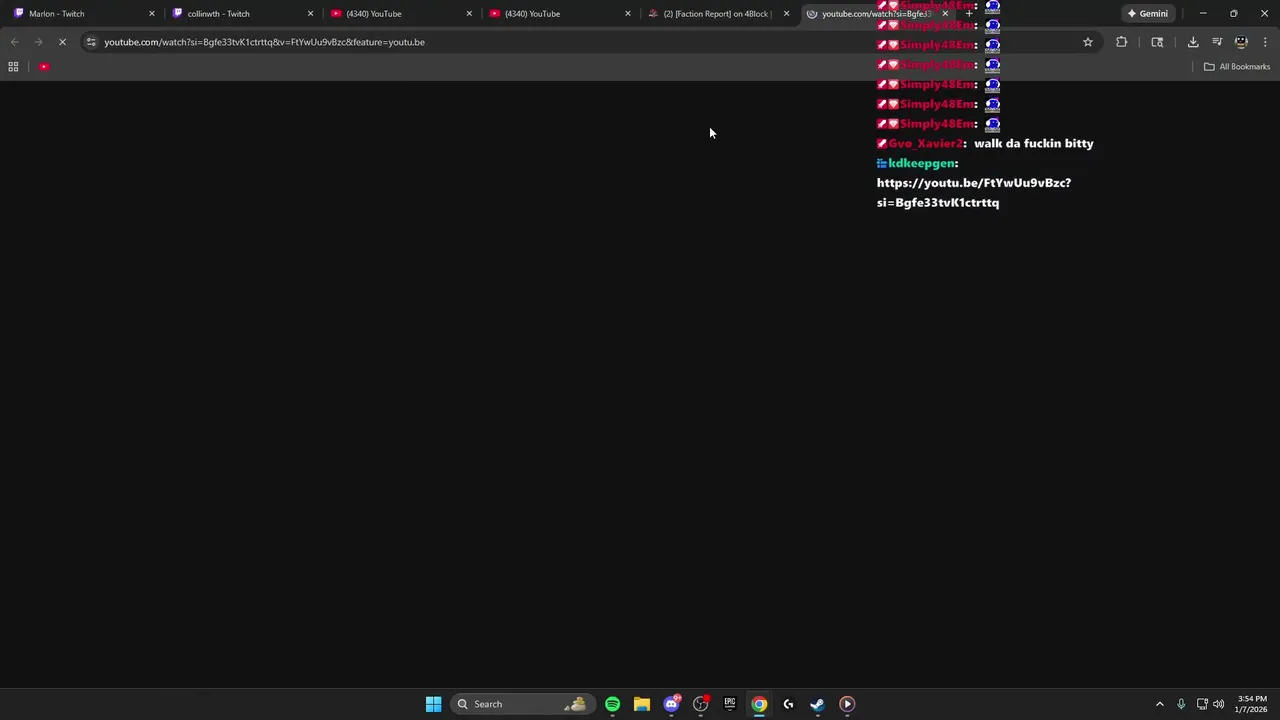
Task: Open the media control icon
Action: point(1217,42)
